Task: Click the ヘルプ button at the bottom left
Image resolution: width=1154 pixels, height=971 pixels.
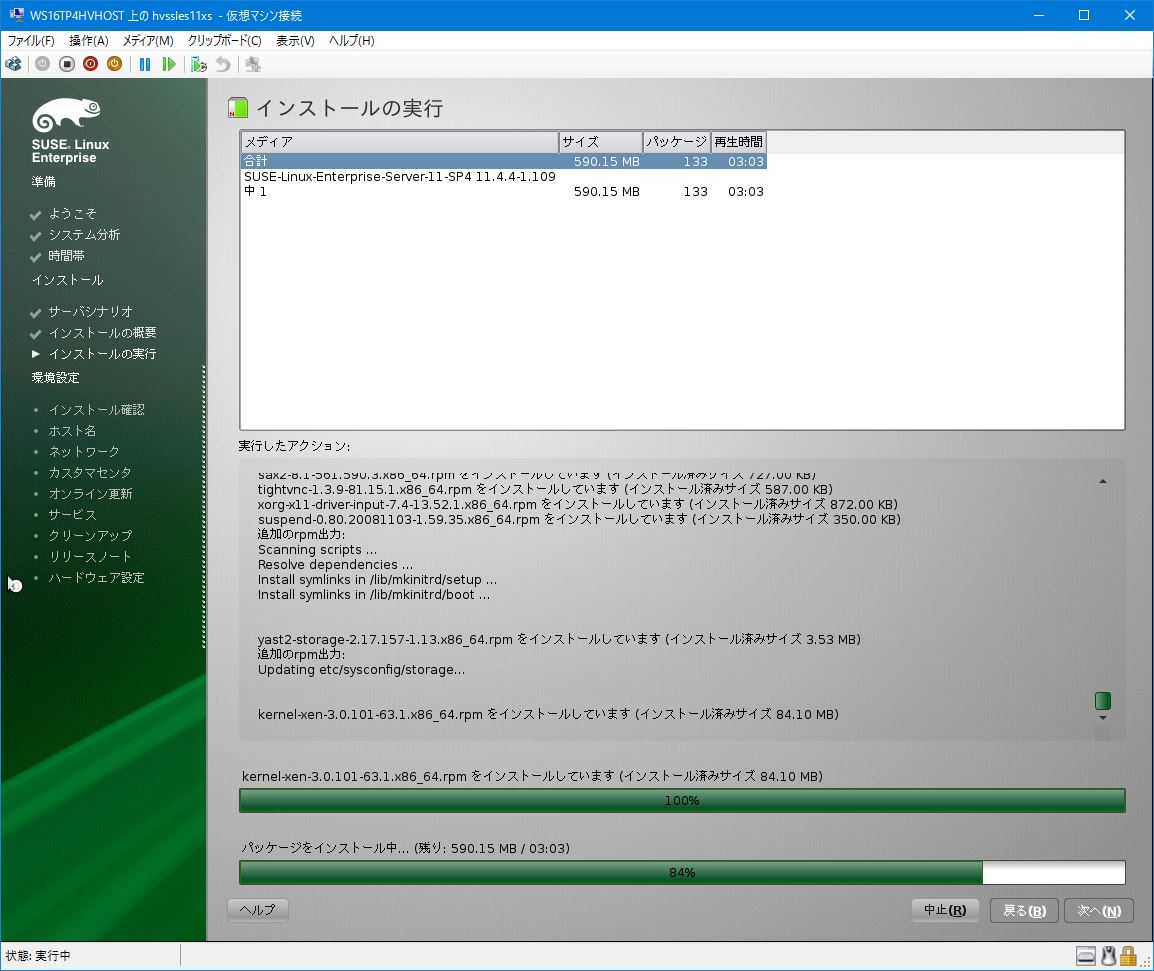Action: click(x=258, y=910)
